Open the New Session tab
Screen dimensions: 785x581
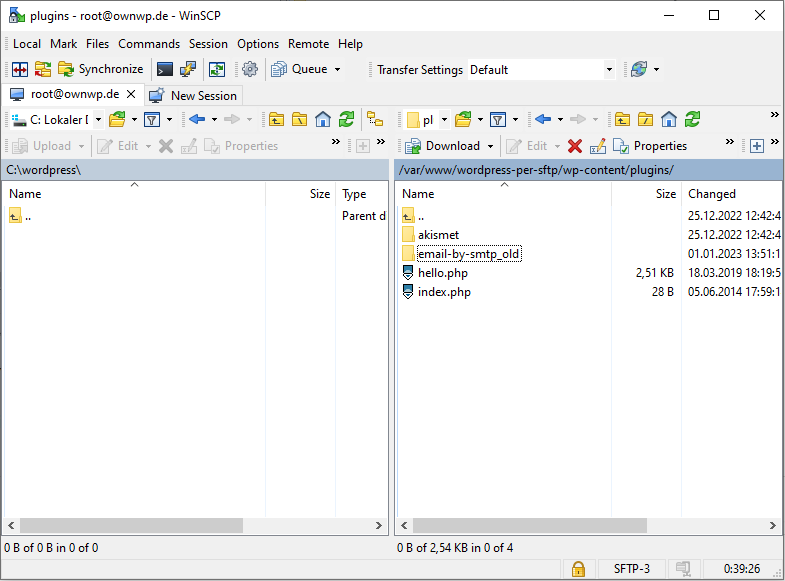194,95
